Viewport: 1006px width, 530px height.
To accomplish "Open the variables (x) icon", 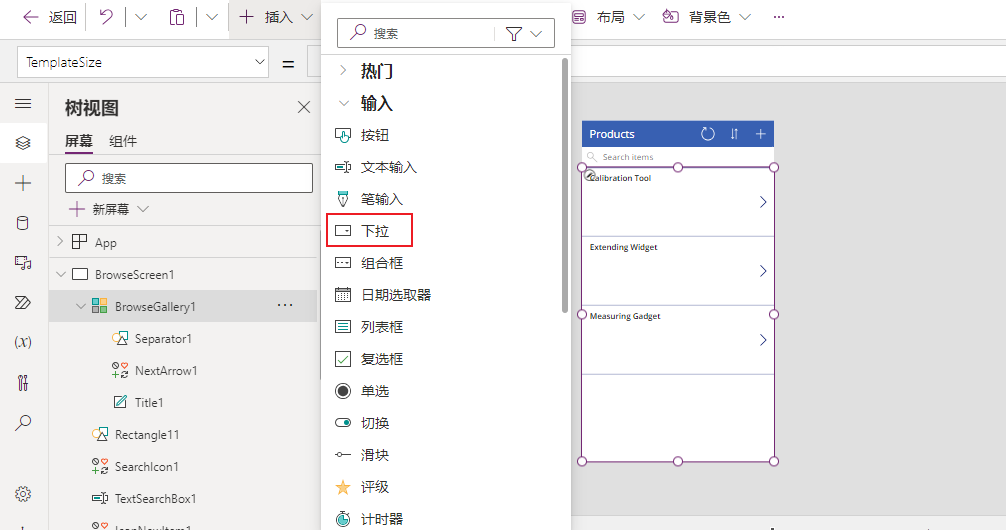I will point(23,342).
